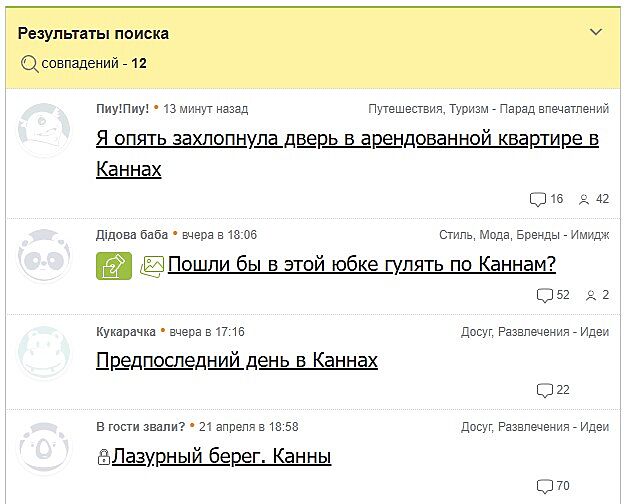Open Дідова баба user avatar
This screenshot has width=629, height=504.
pyautogui.click(x=44, y=257)
